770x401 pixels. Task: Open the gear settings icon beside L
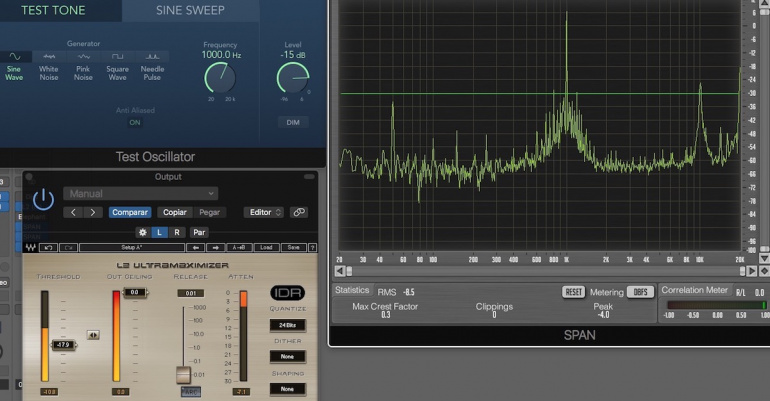pos(143,232)
